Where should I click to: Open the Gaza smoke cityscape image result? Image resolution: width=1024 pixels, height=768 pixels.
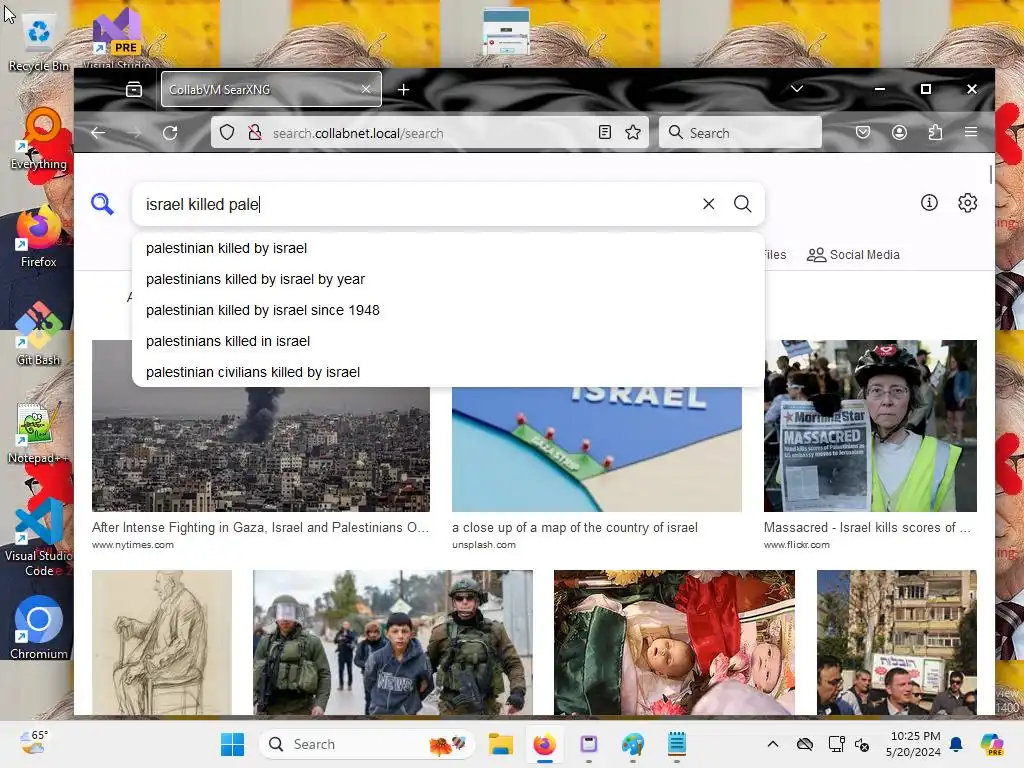click(x=261, y=449)
